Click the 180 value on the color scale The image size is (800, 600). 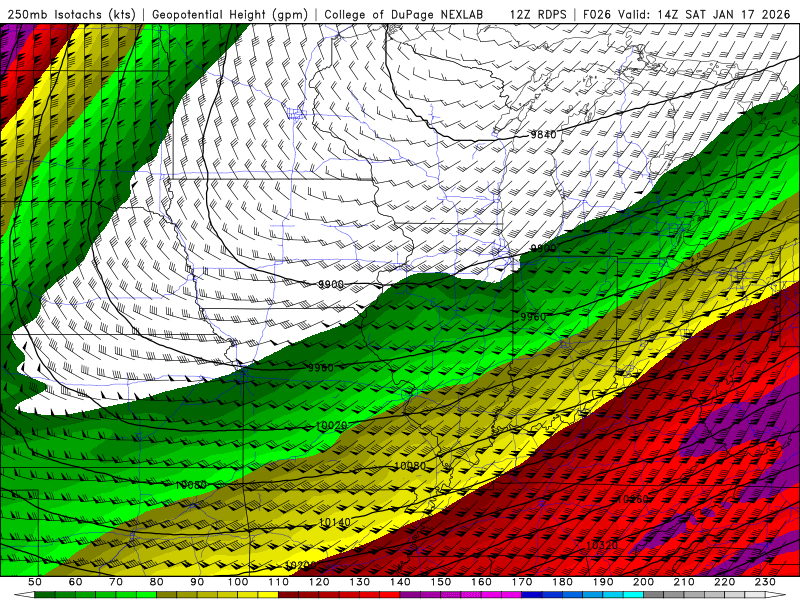coord(563,582)
